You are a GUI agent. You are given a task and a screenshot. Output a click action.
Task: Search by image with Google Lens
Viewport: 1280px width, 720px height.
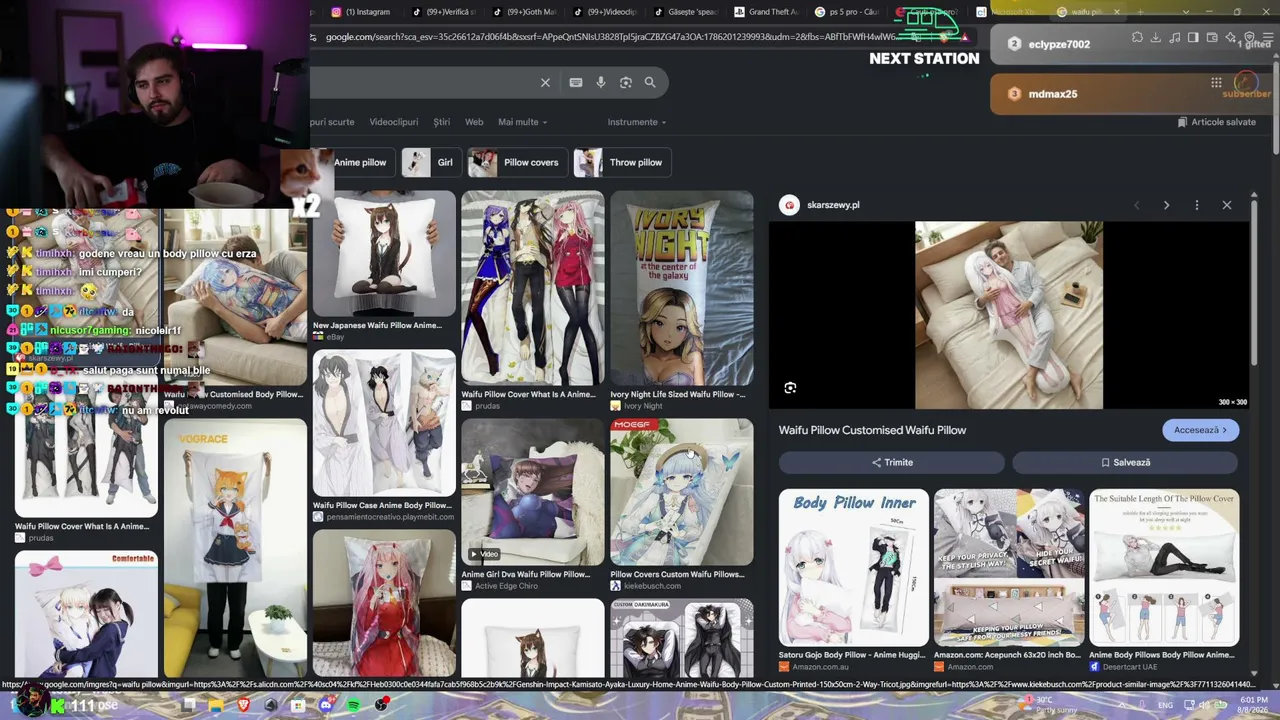tap(626, 82)
